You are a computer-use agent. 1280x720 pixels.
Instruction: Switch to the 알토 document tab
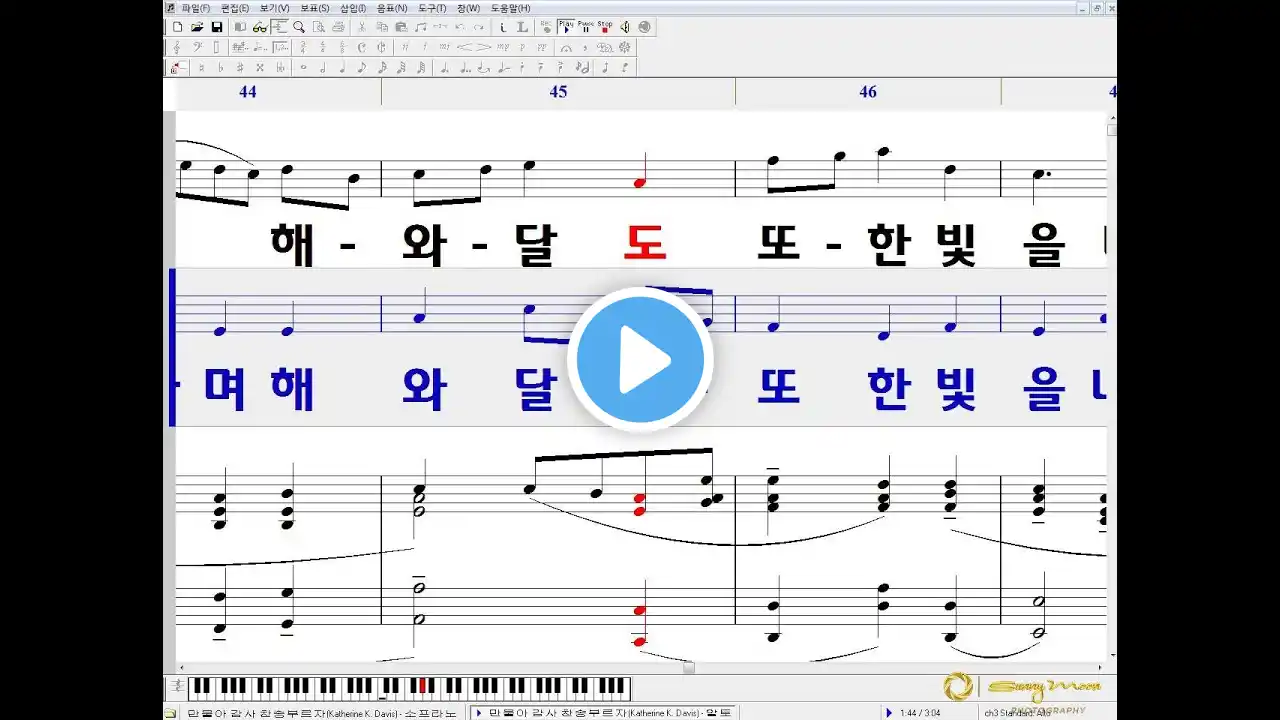pyautogui.click(x=604, y=712)
